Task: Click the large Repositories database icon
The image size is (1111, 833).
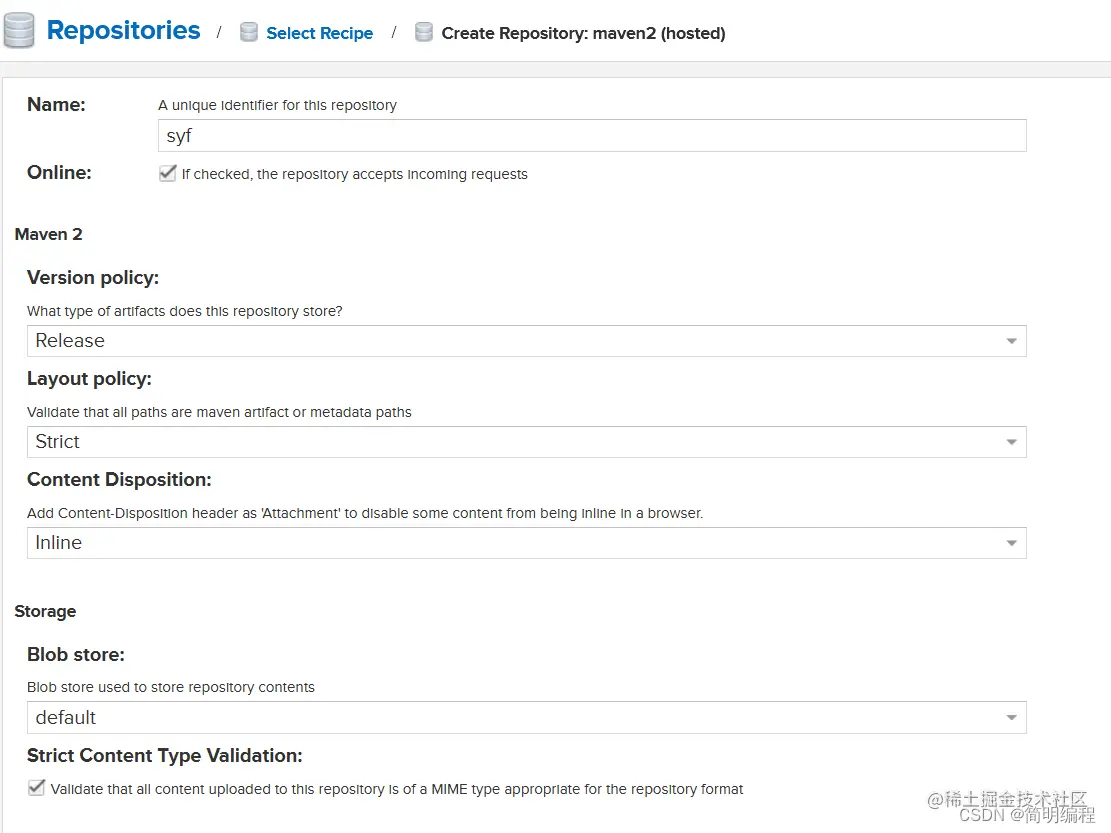Action: coord(18,31)
